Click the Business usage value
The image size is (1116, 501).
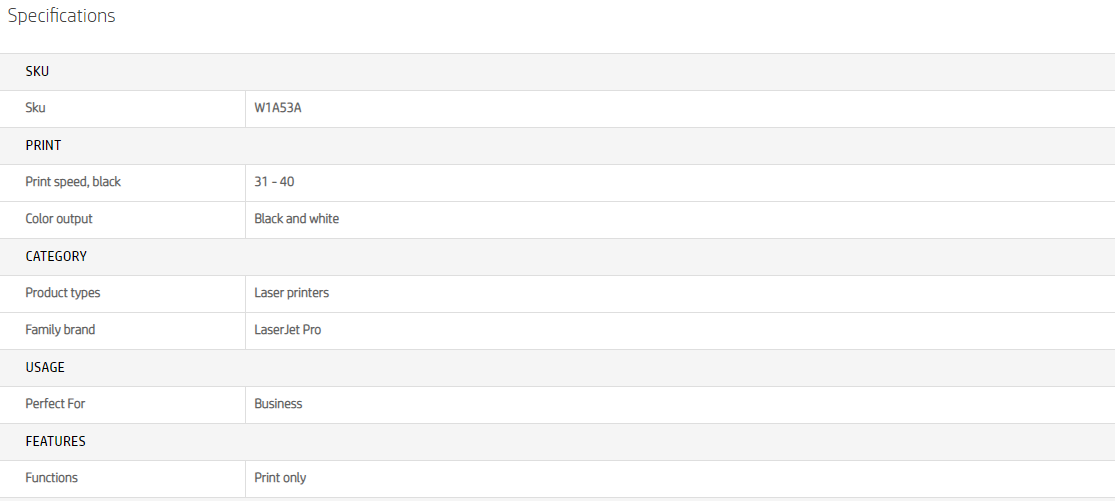[x=278, y=404]
